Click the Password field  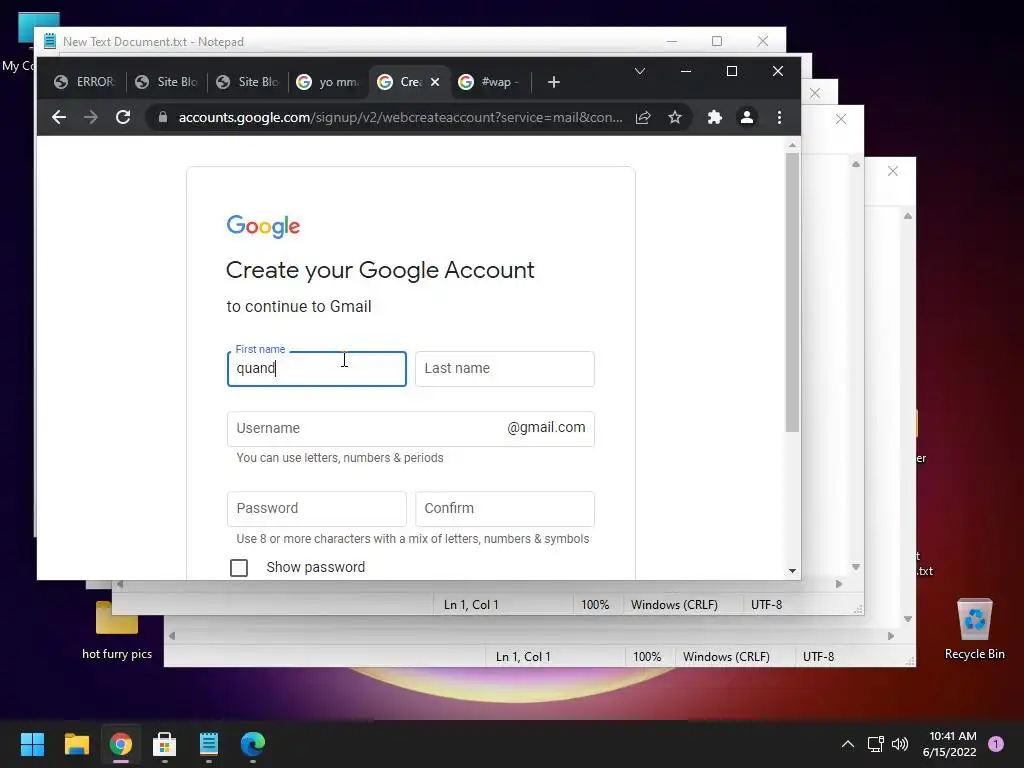(317, 509)
